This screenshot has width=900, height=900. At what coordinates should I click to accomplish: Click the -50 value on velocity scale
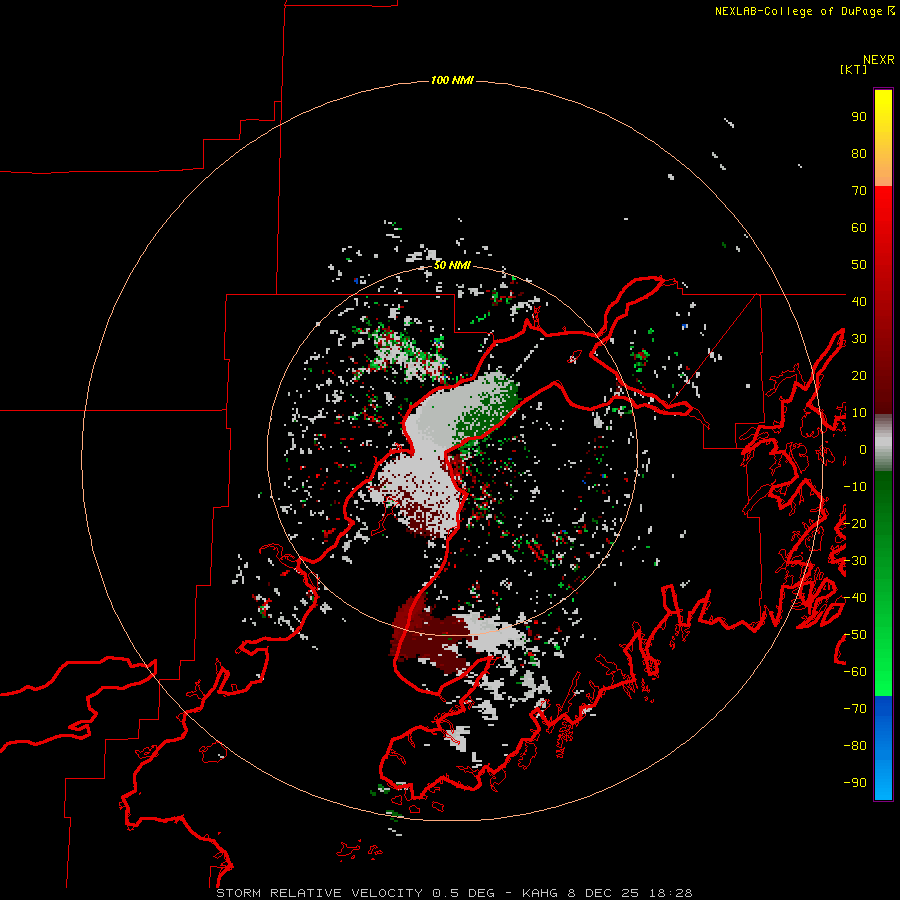click(x=855, y=635)
